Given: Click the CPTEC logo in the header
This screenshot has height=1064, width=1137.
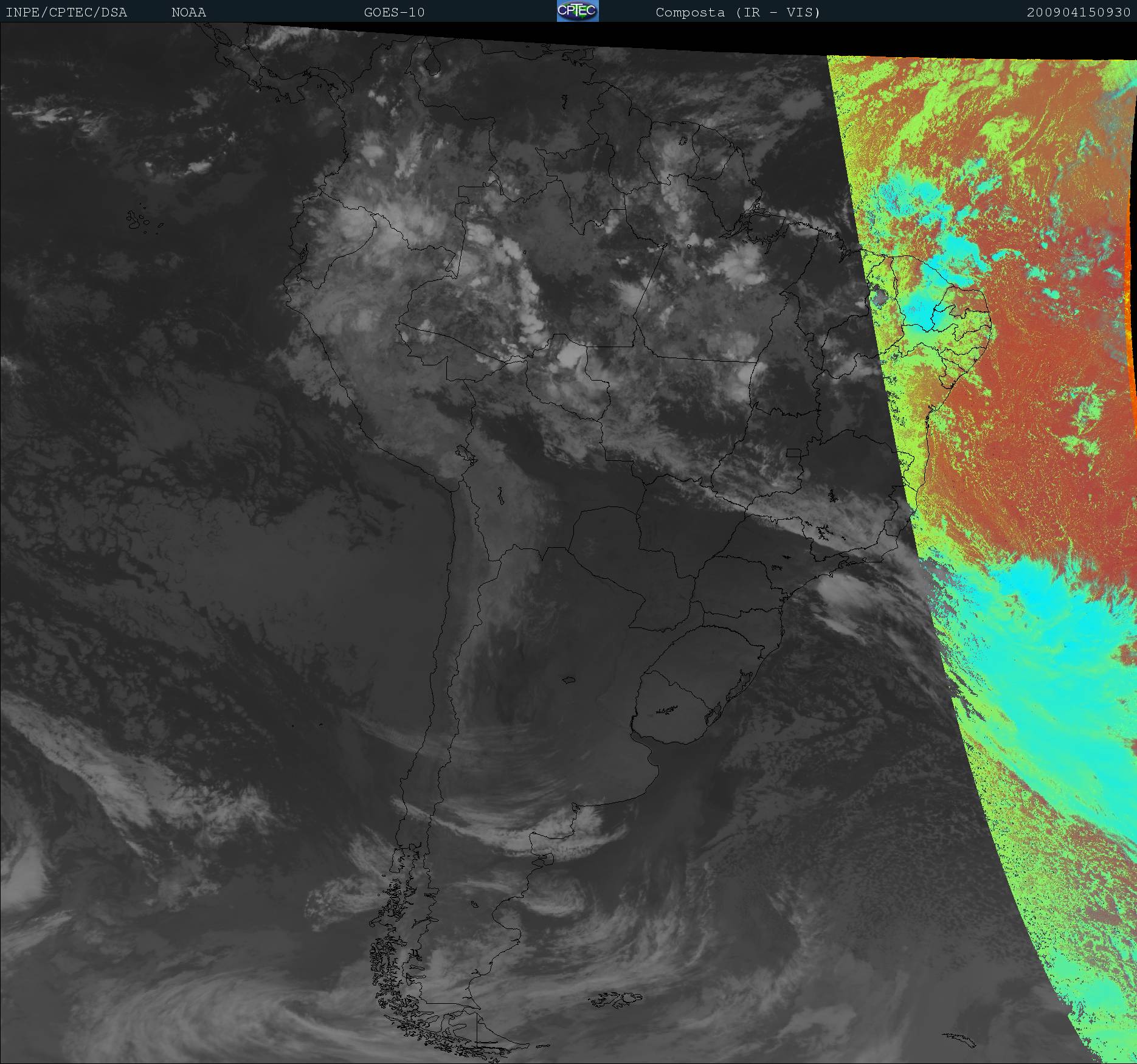Looking at the screenshot, I should 578,11.
